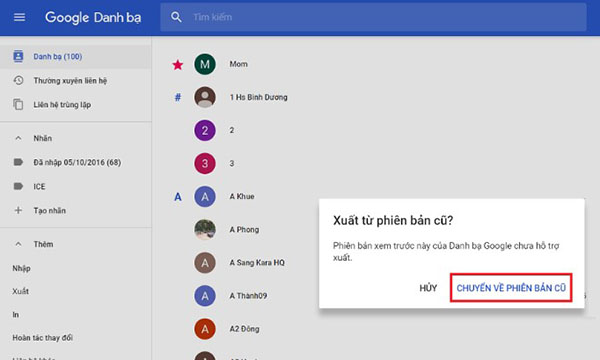This screenshot has width=600, height=360.
Task: Click Mom's green M avatar
Action: coord(205,64)
